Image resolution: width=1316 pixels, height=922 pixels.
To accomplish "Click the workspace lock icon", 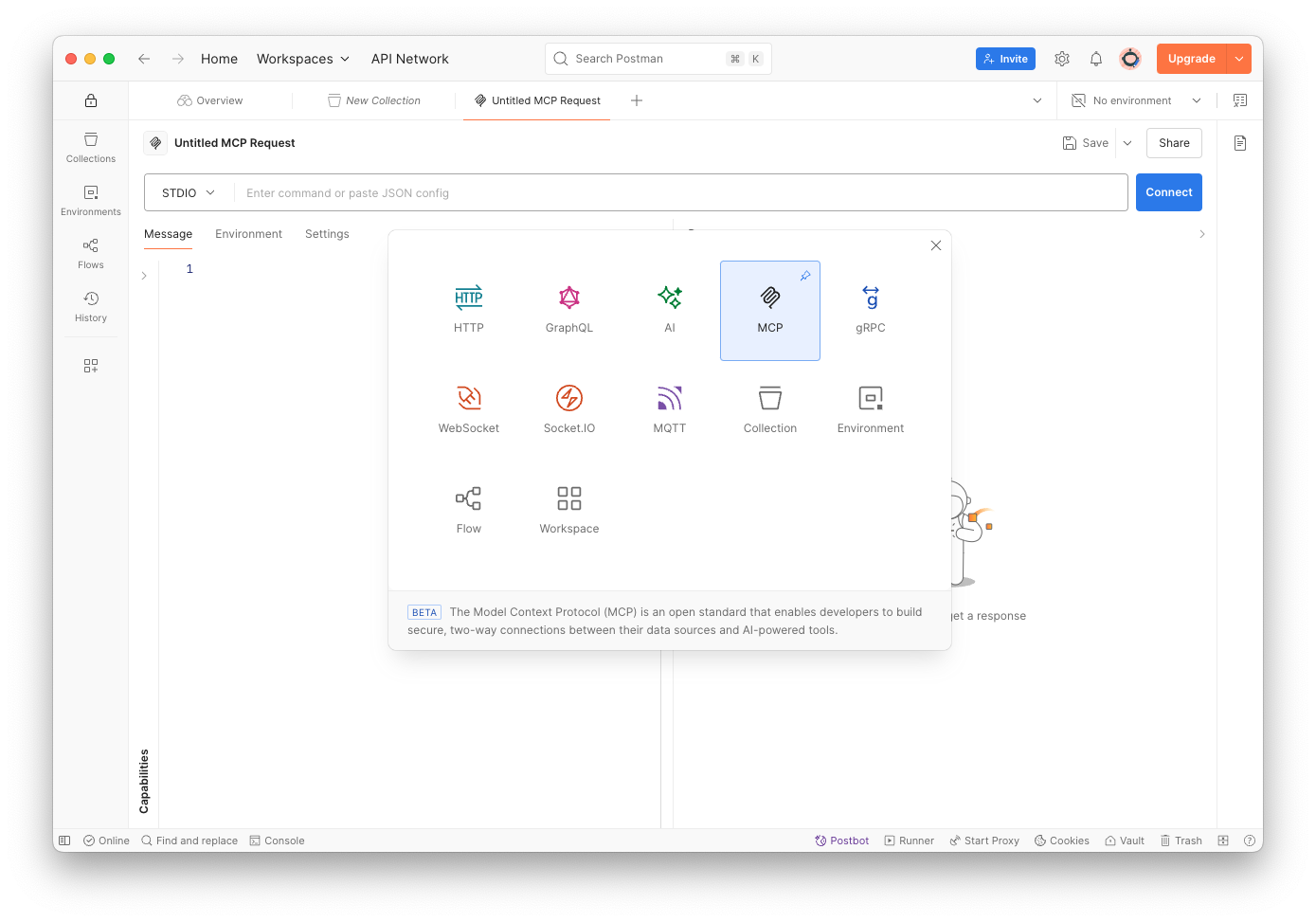I will [91, 100].
